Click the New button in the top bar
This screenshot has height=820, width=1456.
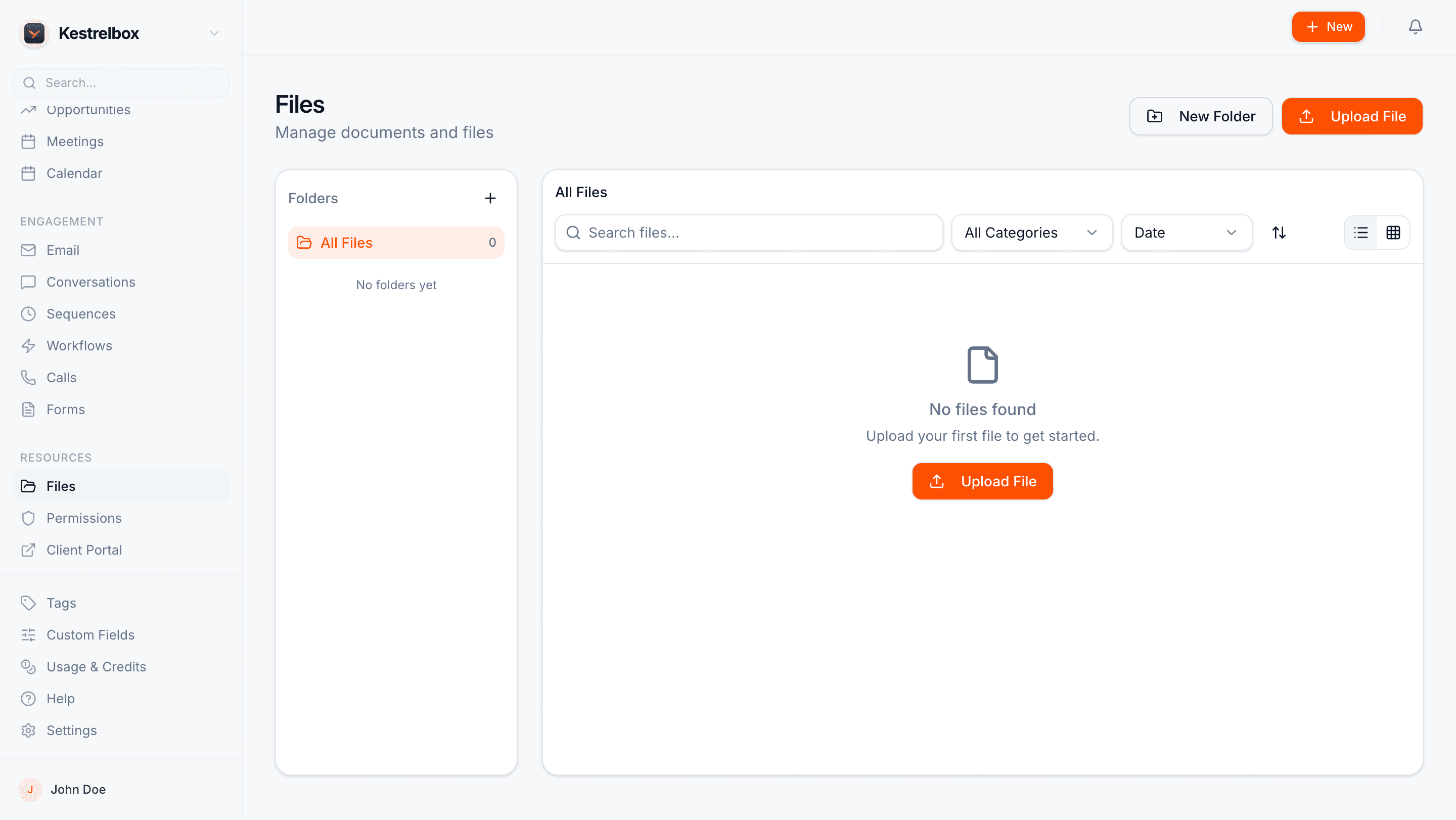click(x=1328, y=27)
